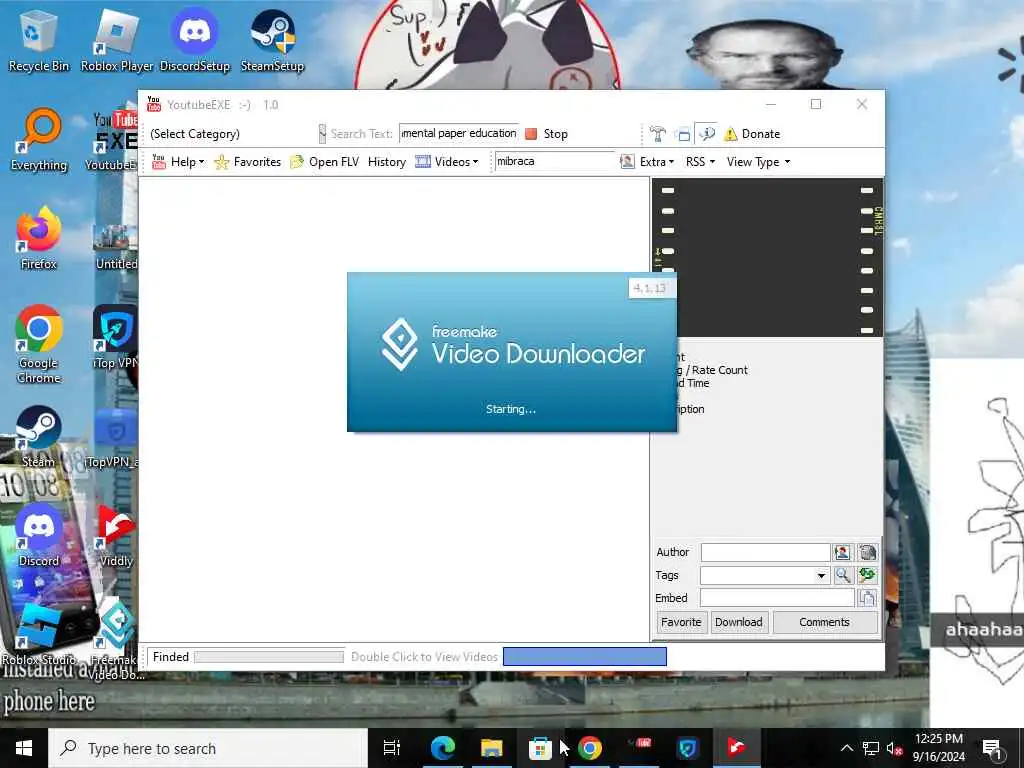Open Chrome from the taskbar
This screenshot has width=1024, height=768.
589,748
